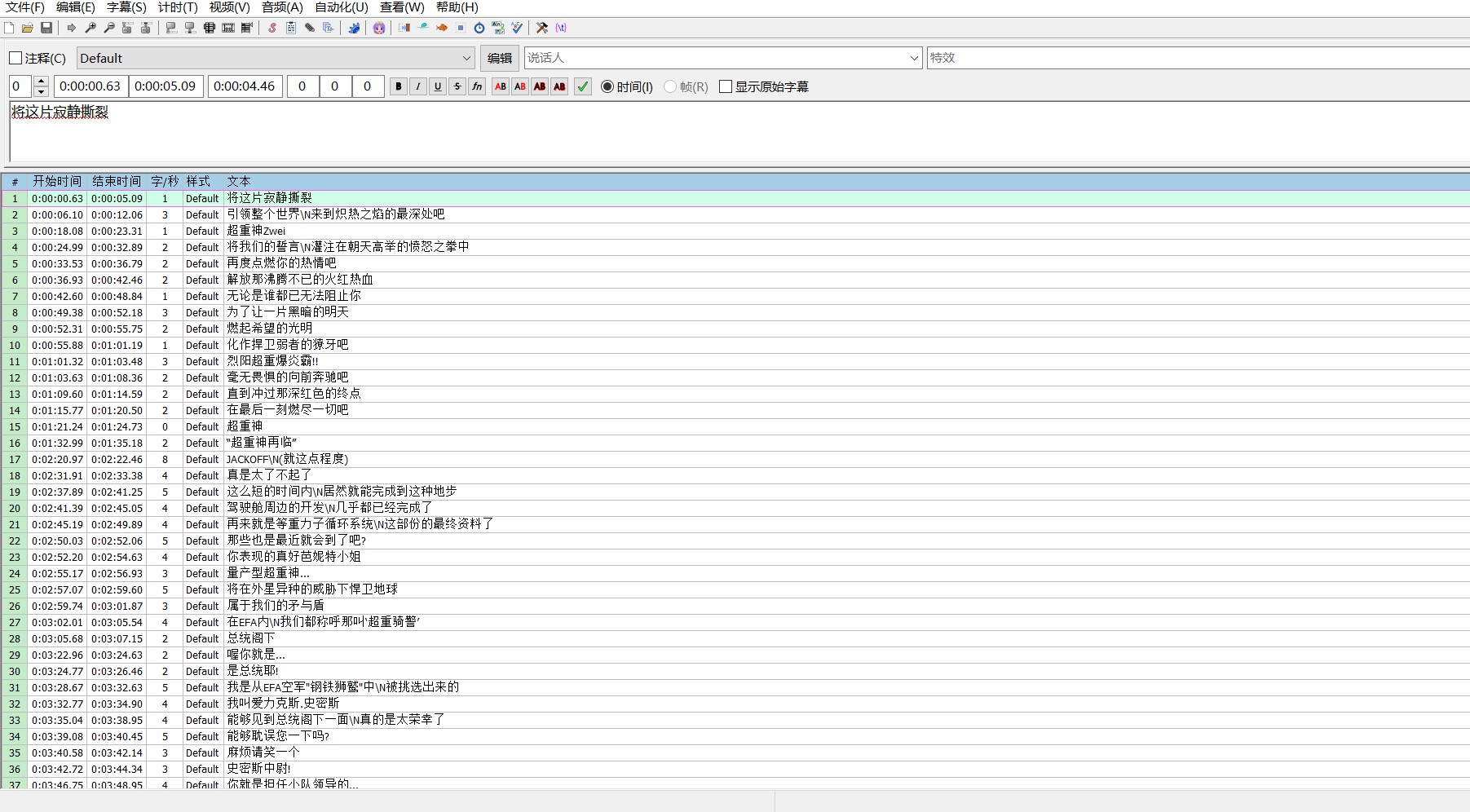Open the Styles Manager S icon
The height and width of the screenshot is (812, 1470).
(x=272, y=28)
